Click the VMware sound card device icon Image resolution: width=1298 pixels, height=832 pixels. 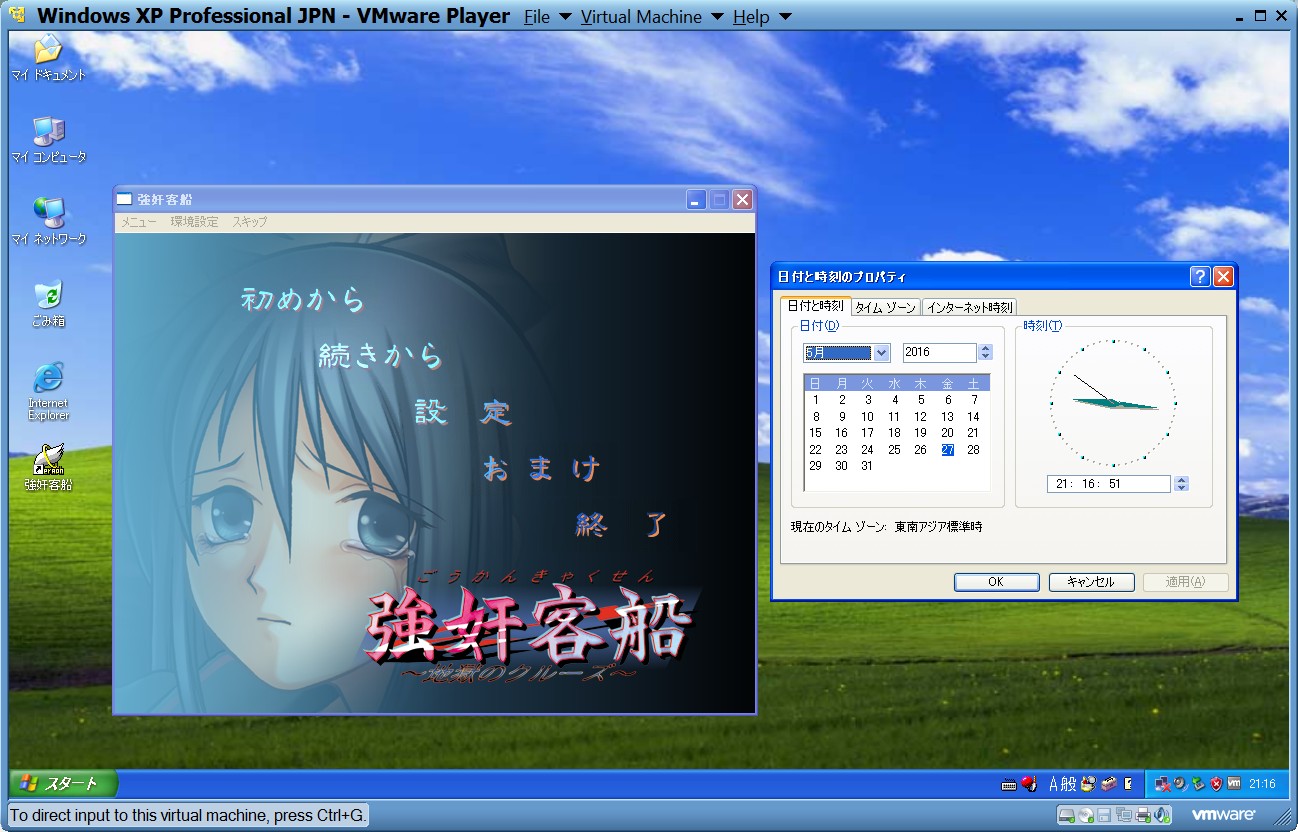point(1162,815)
